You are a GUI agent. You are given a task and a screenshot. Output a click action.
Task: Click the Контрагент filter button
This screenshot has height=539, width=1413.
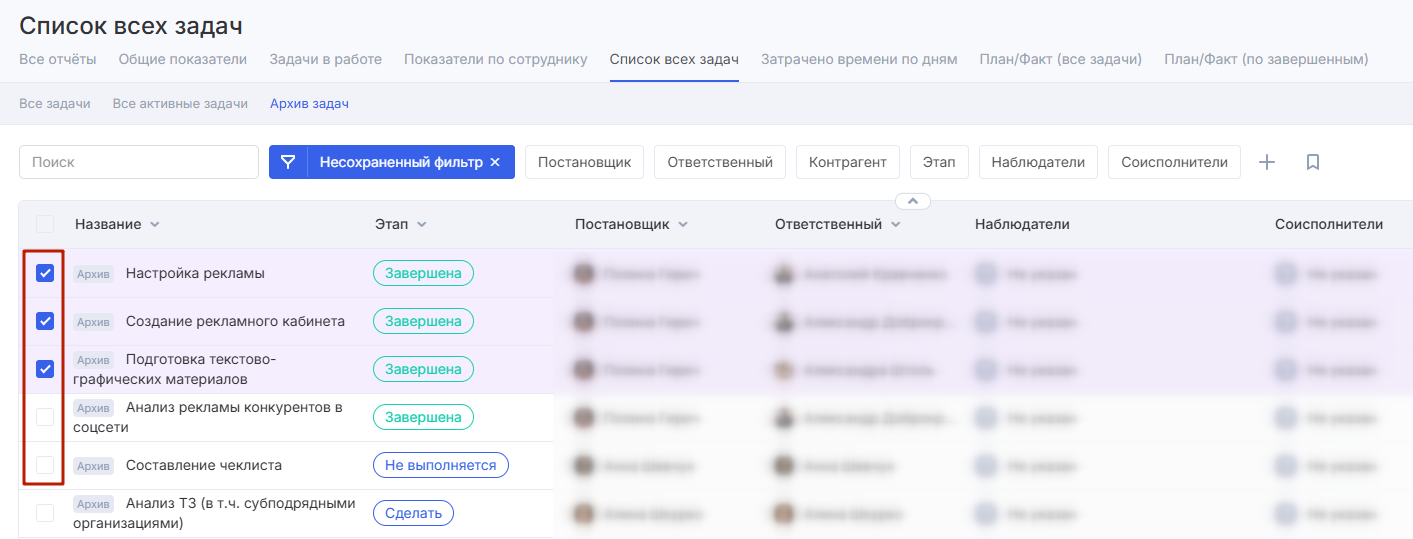(848, 162)
